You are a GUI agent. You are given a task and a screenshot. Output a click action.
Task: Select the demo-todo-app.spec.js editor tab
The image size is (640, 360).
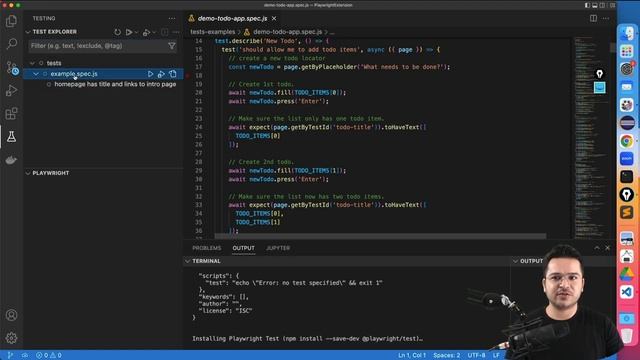[x=232, y=18]
